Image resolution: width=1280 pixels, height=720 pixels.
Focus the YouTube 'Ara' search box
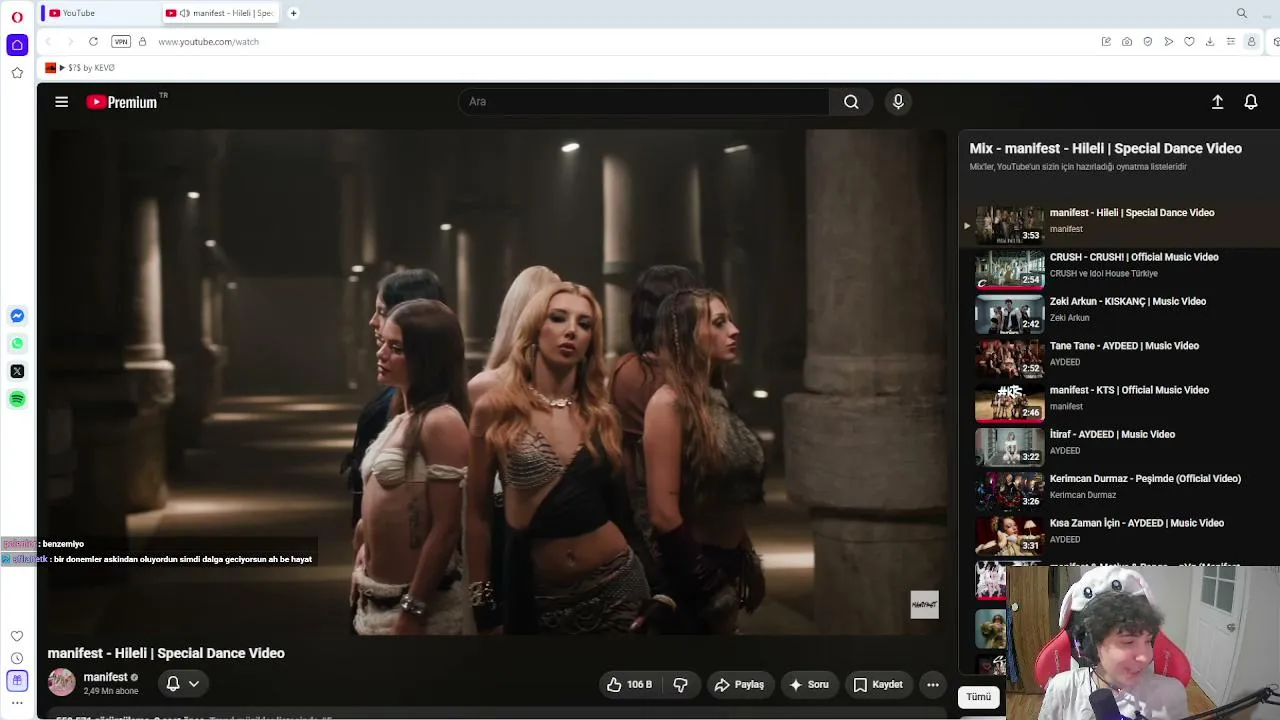pos(645,102)
